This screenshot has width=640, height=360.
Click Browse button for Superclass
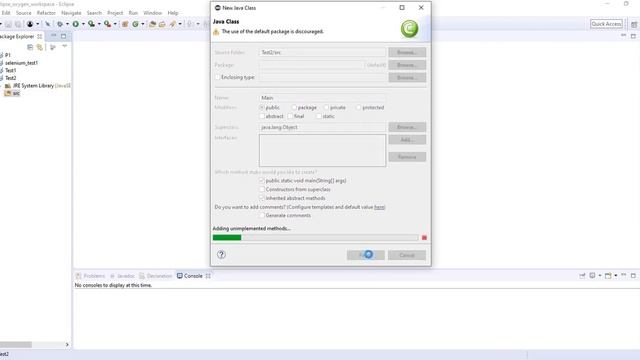pos(407,127)
